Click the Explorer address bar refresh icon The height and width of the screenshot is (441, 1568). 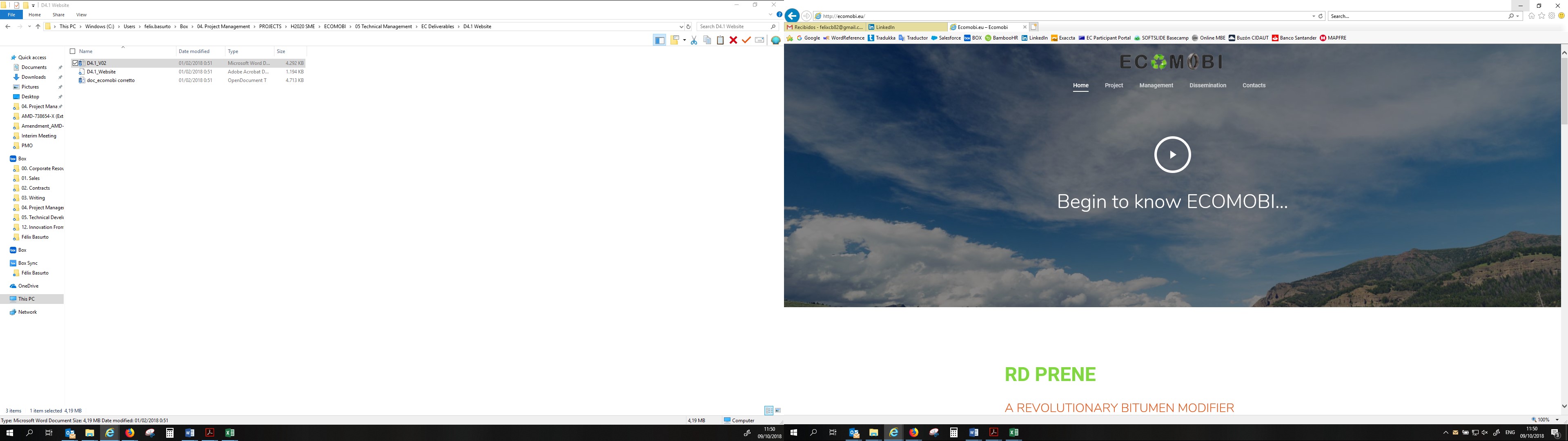[x=688, y=27]
